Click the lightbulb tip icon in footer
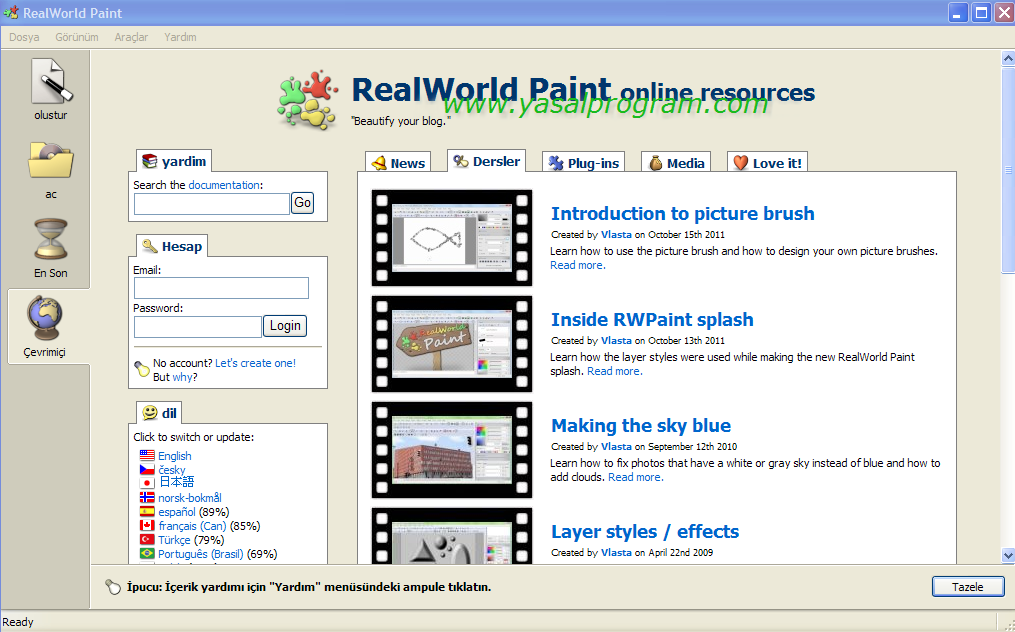The image size is (1015, 632). point(113,587)
